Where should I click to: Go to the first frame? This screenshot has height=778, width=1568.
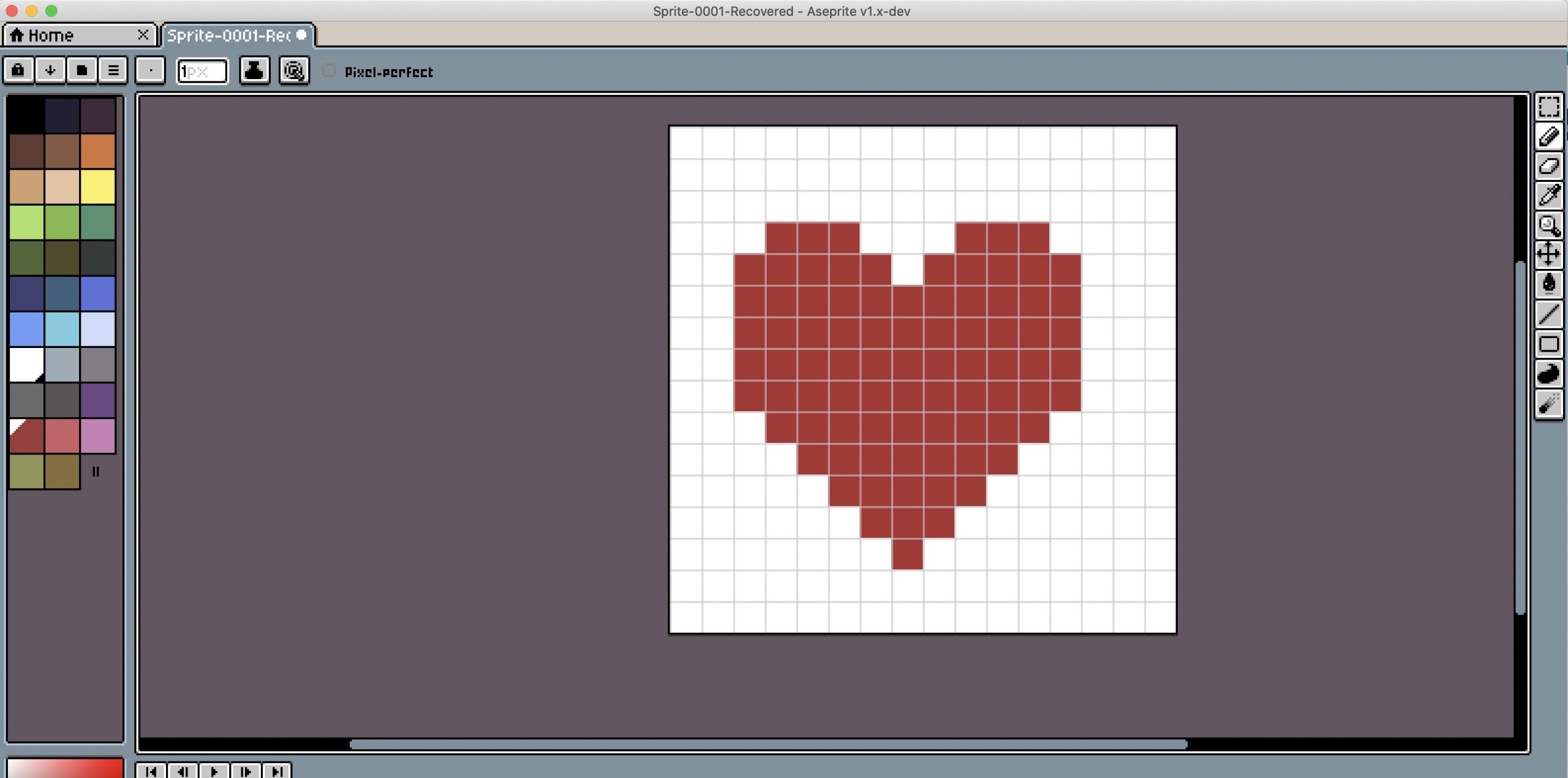pyautogui.click(x=151, y=771)
